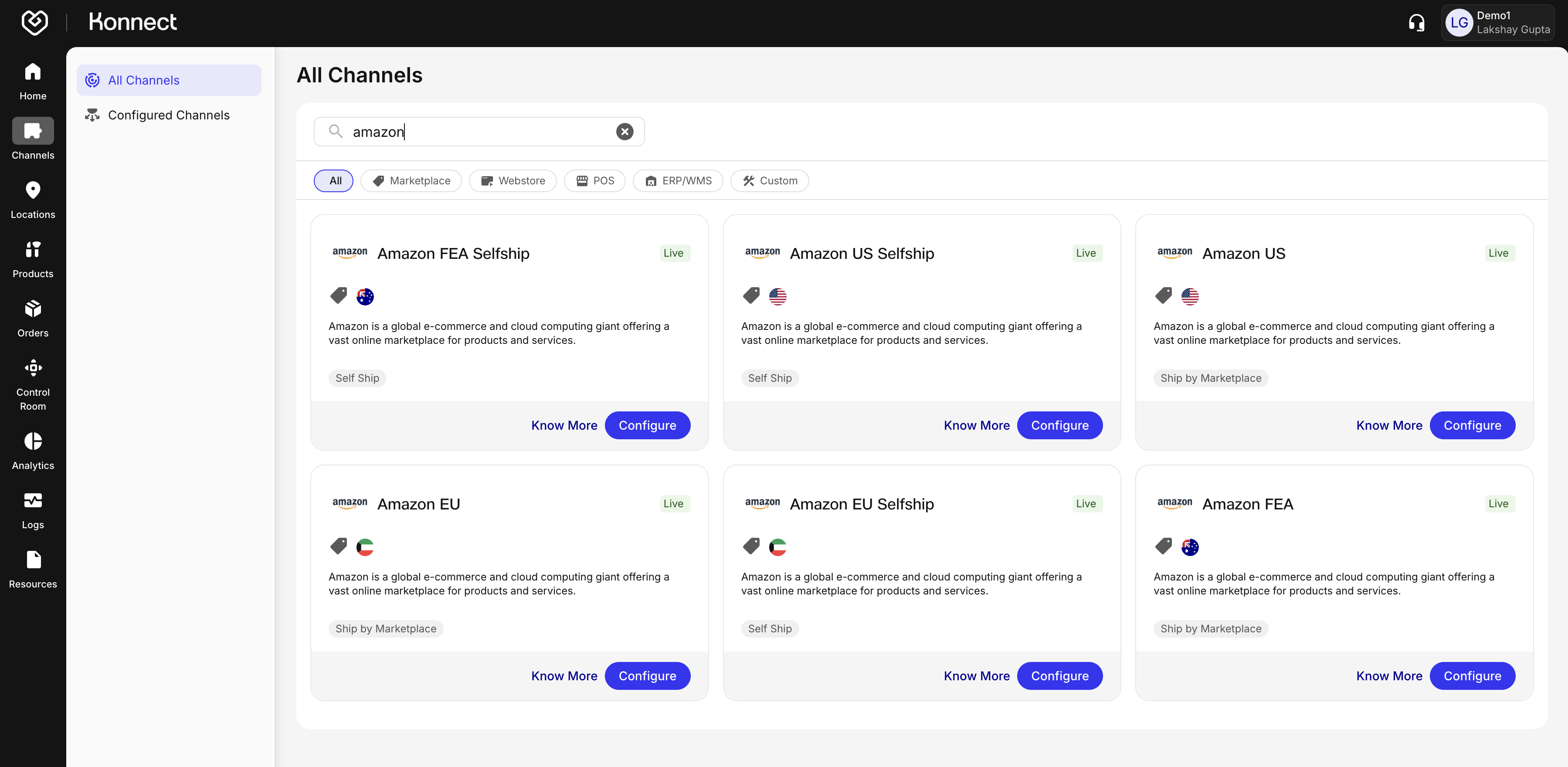Open Analytics pie chart icon
Screen dimensions: 1568x767
pos(33,450)
